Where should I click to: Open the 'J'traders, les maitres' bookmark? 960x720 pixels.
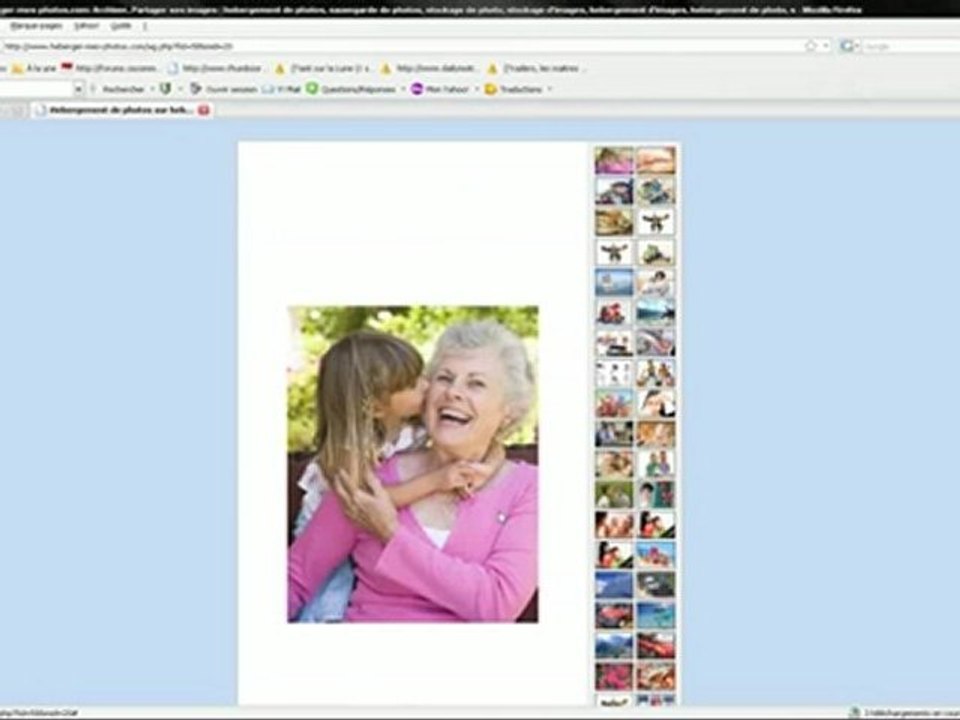[534, 69]
